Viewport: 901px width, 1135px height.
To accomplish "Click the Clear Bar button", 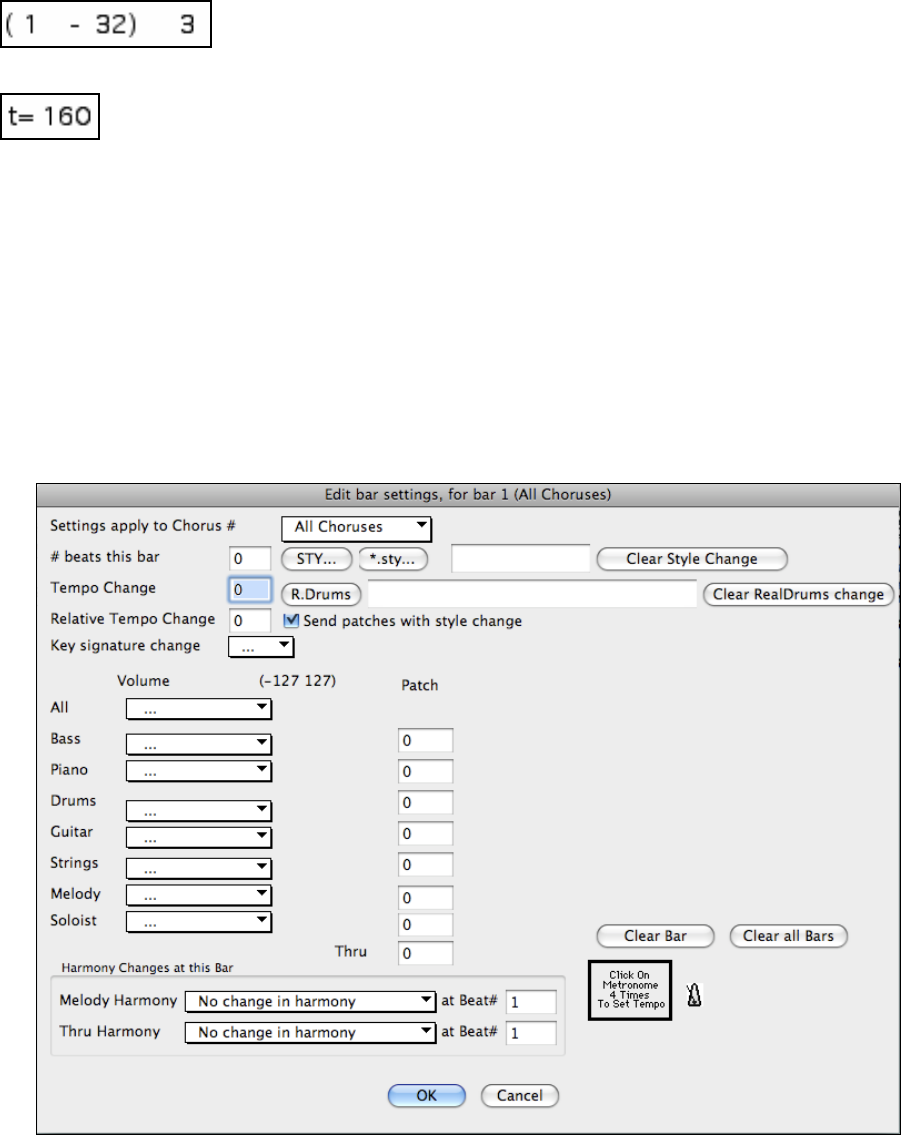I will click(655, 936).
